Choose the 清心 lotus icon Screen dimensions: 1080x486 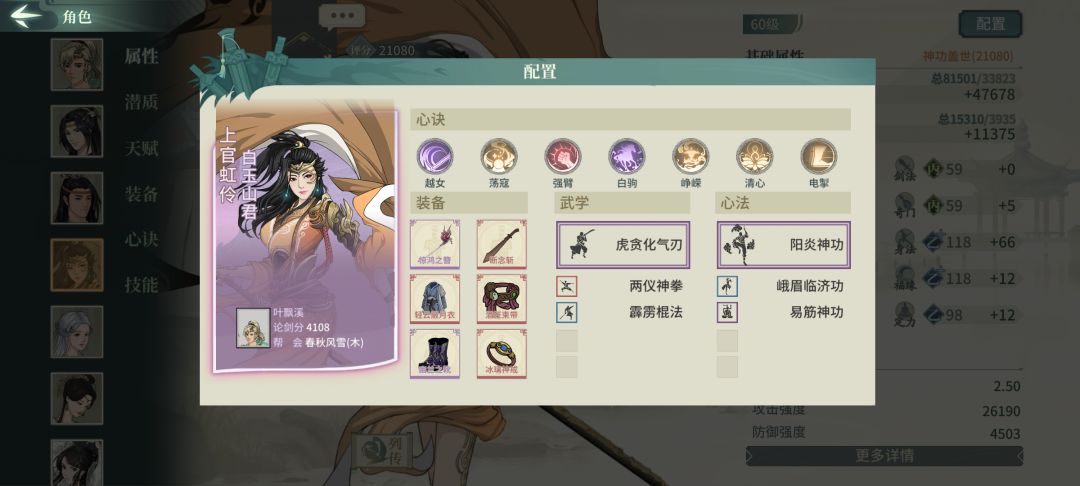(755, 156)
